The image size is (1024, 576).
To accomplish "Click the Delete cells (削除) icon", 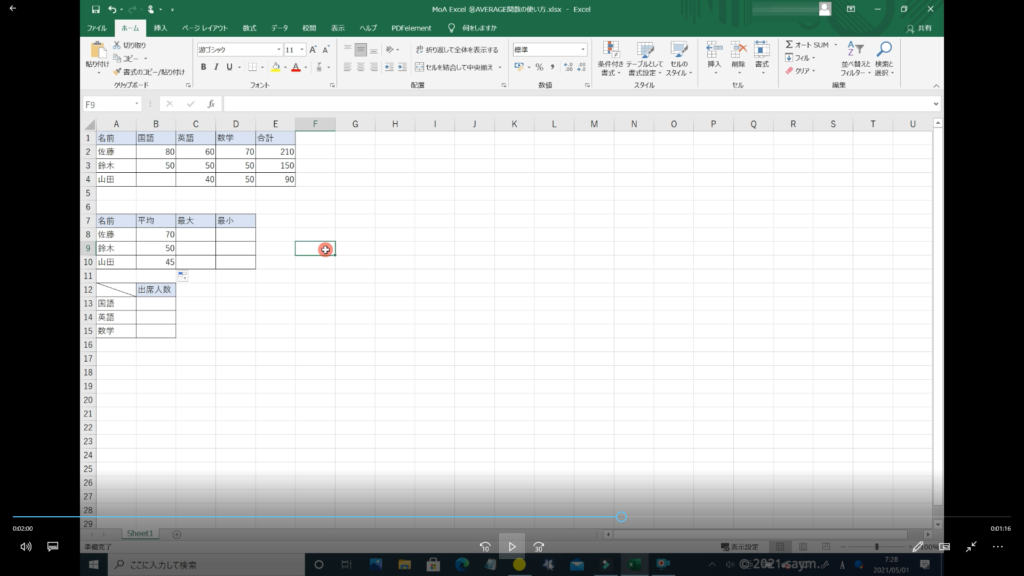I will 738,51.
